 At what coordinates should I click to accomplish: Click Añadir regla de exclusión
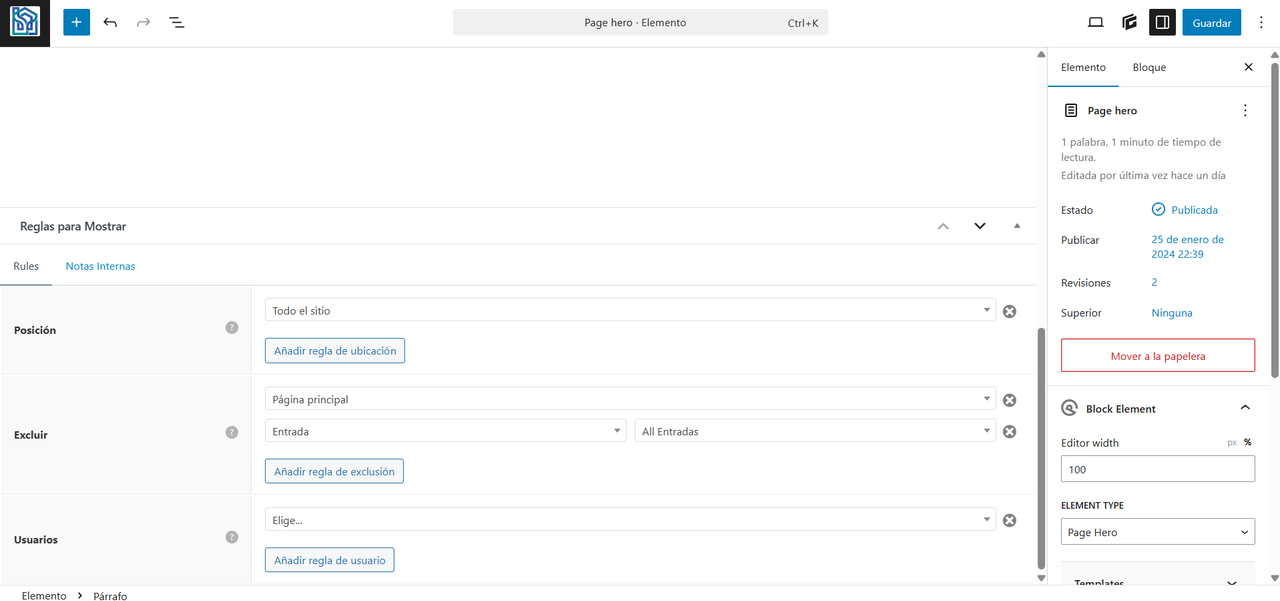click(x=334, y=471)
